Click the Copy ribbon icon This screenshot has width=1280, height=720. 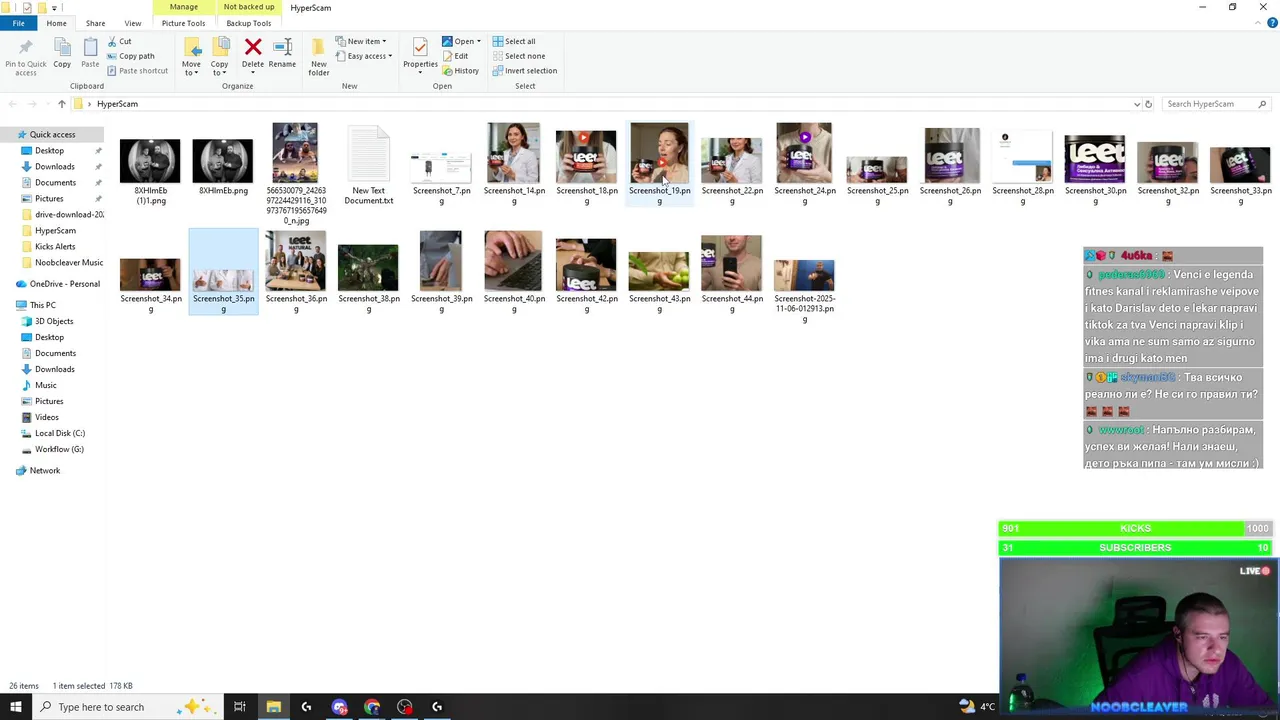click(62, 47)
